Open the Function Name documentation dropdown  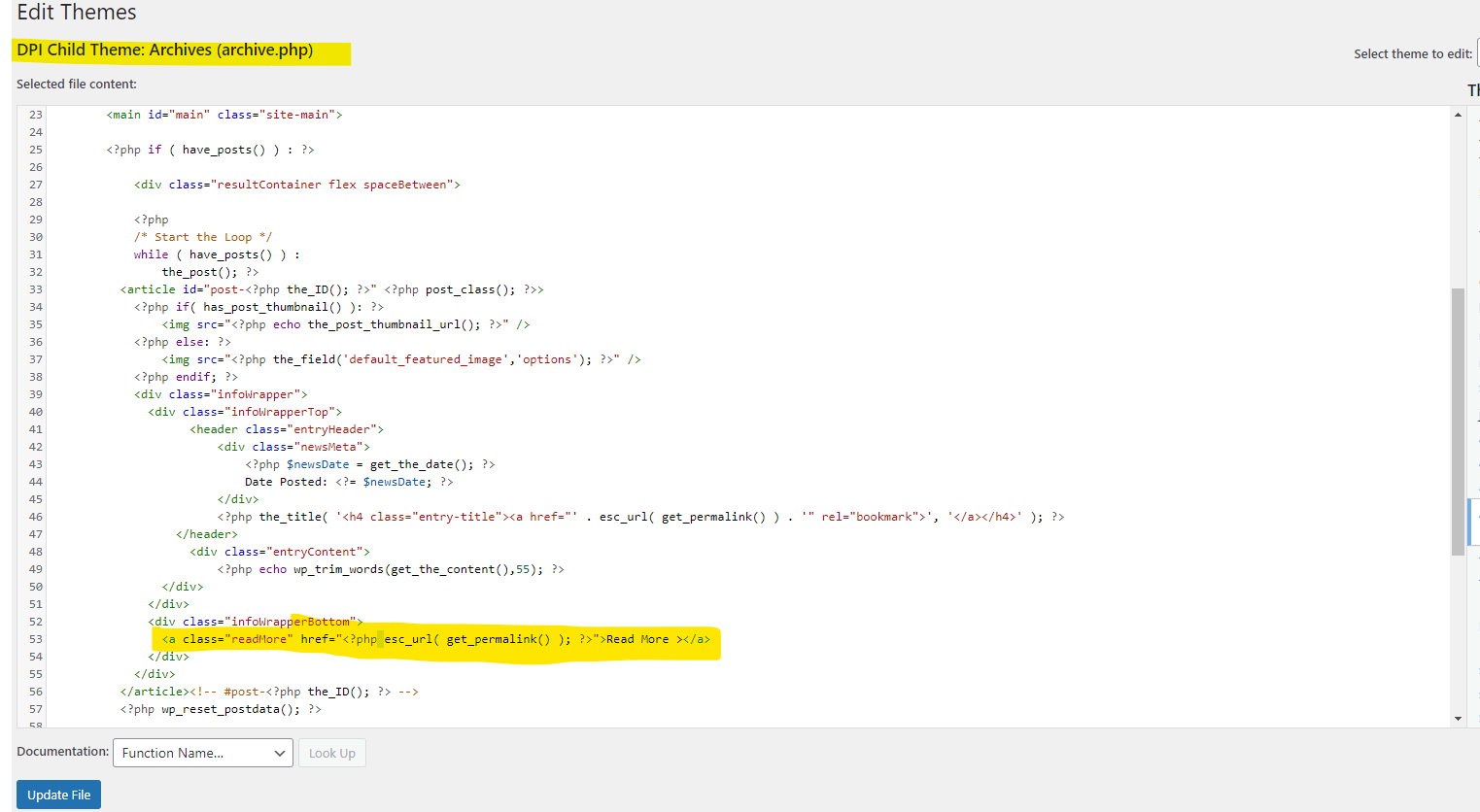click(x=202, y=753)
